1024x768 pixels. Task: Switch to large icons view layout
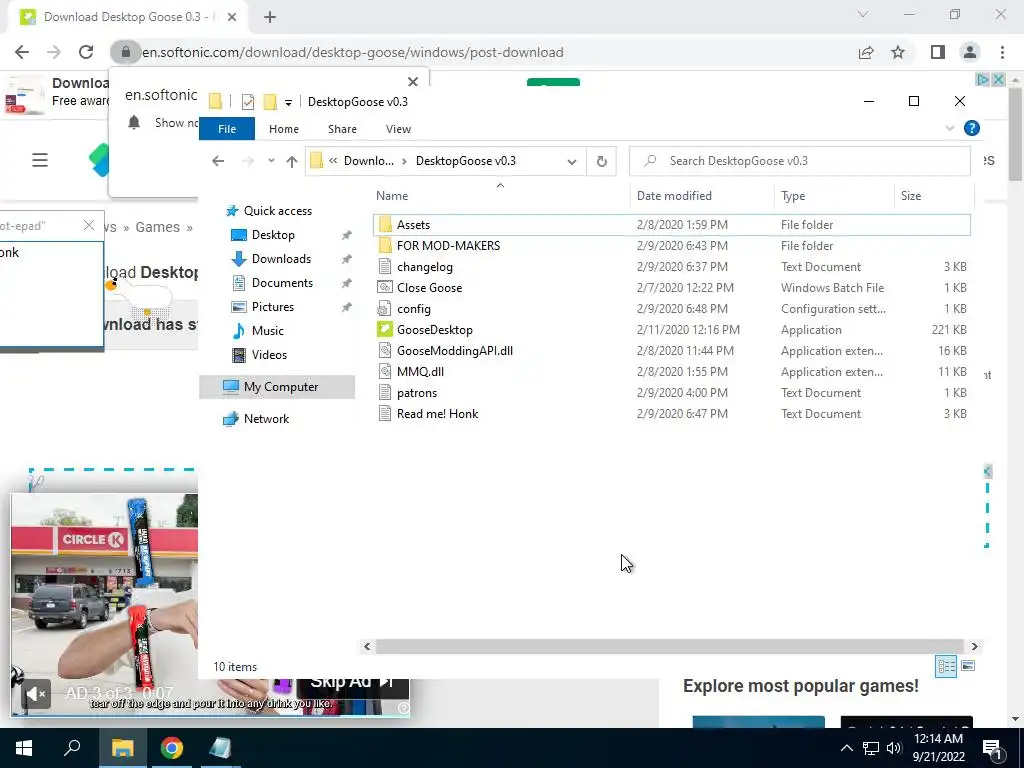968,666
